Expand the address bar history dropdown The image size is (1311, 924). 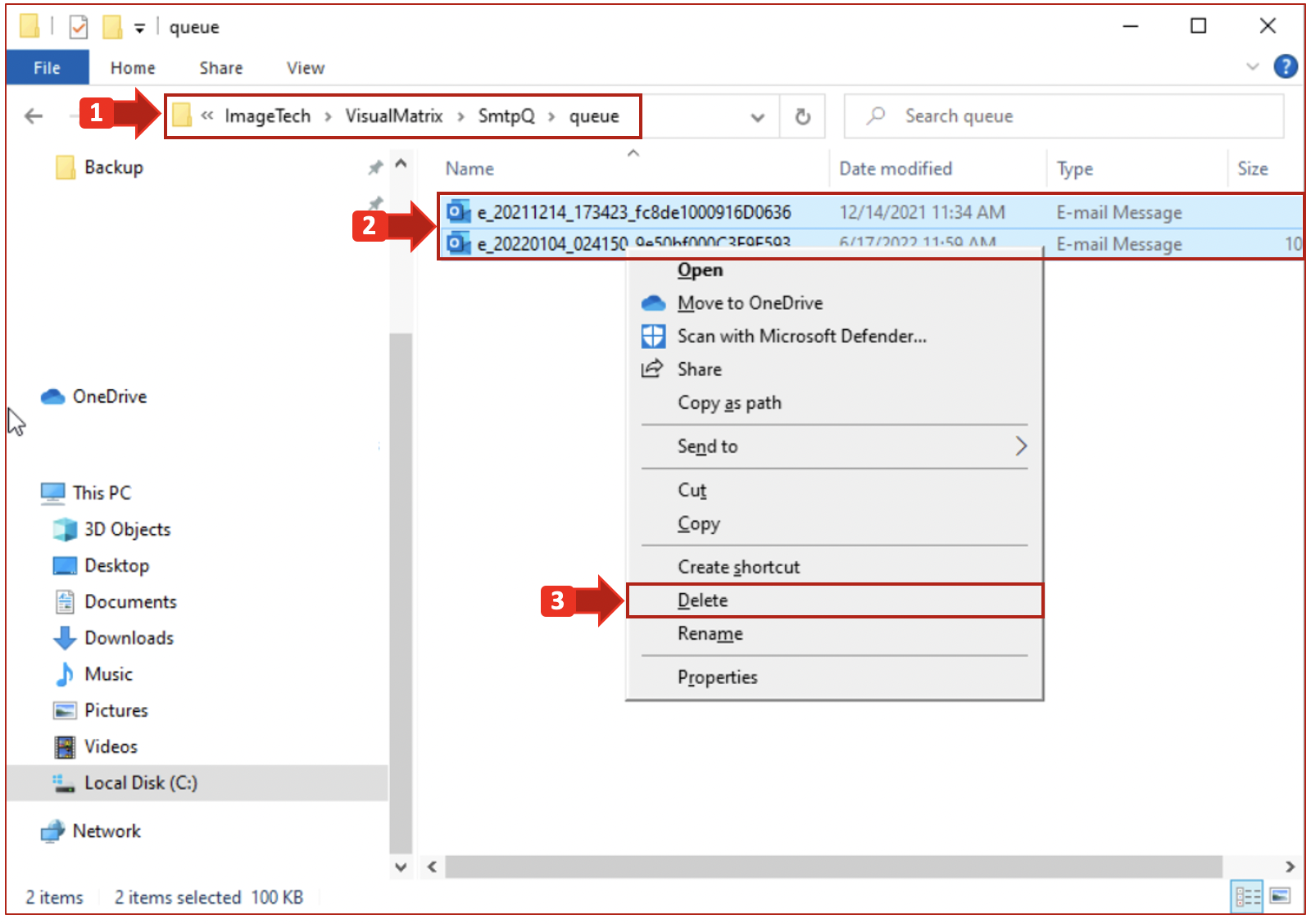(x=757, y=117)
